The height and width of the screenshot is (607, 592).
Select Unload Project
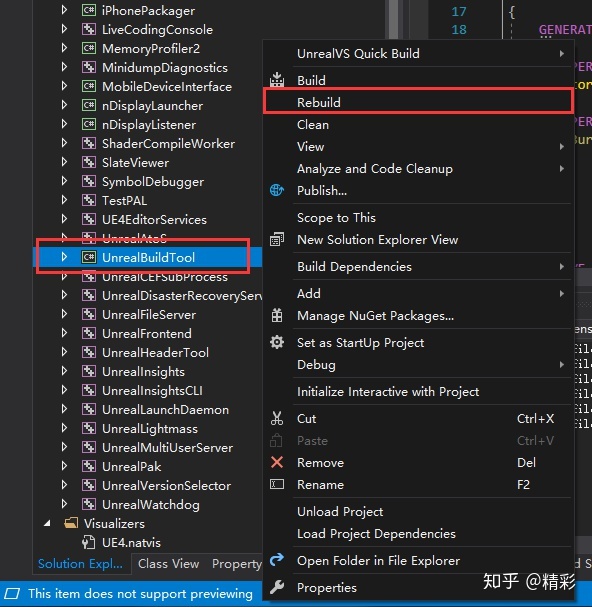tap(418, 511)
